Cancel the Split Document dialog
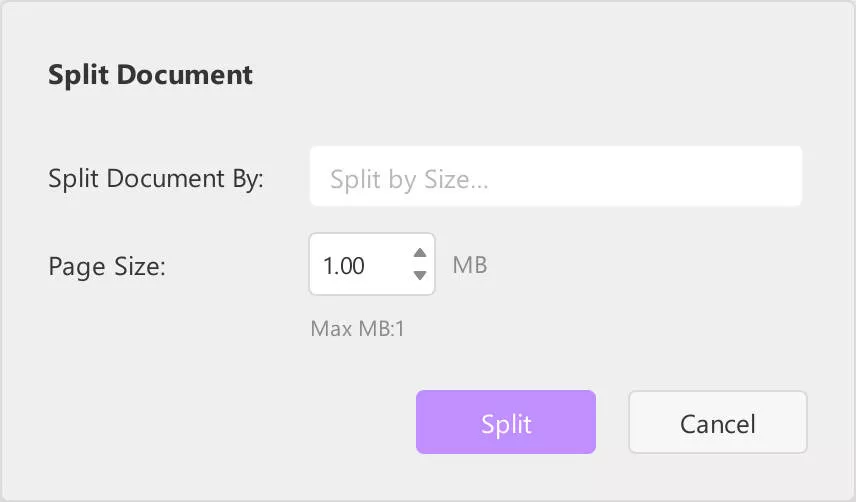The image size is (856, 502). (717, 422)
